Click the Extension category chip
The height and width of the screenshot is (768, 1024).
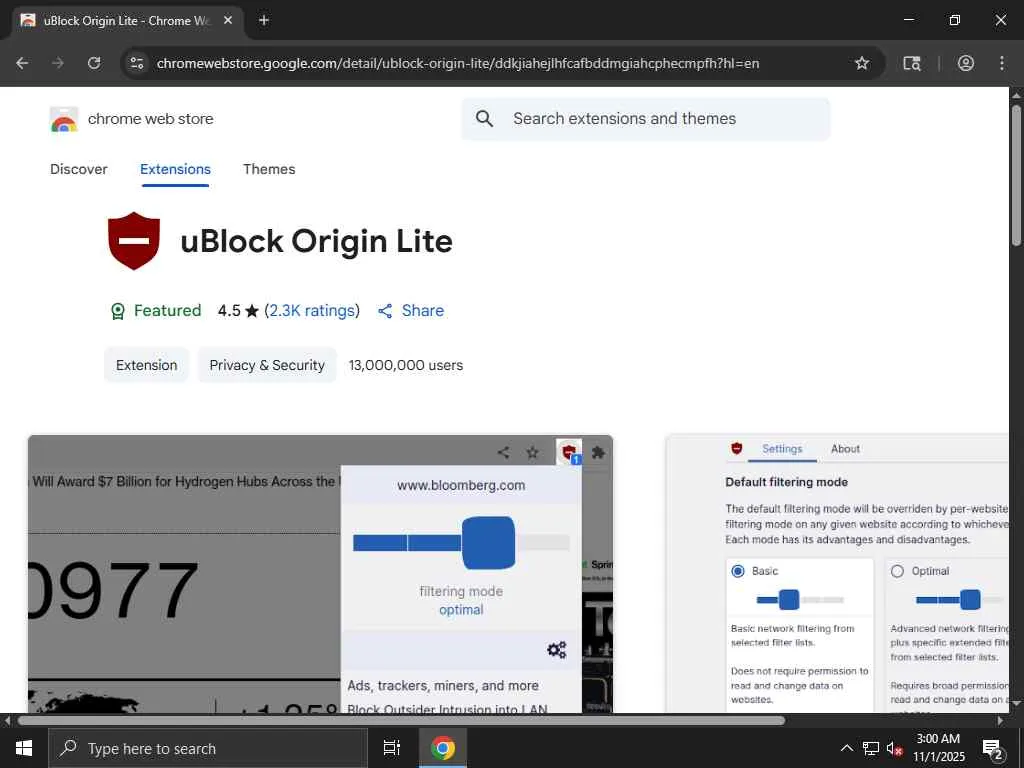click(x=146, y=365)
